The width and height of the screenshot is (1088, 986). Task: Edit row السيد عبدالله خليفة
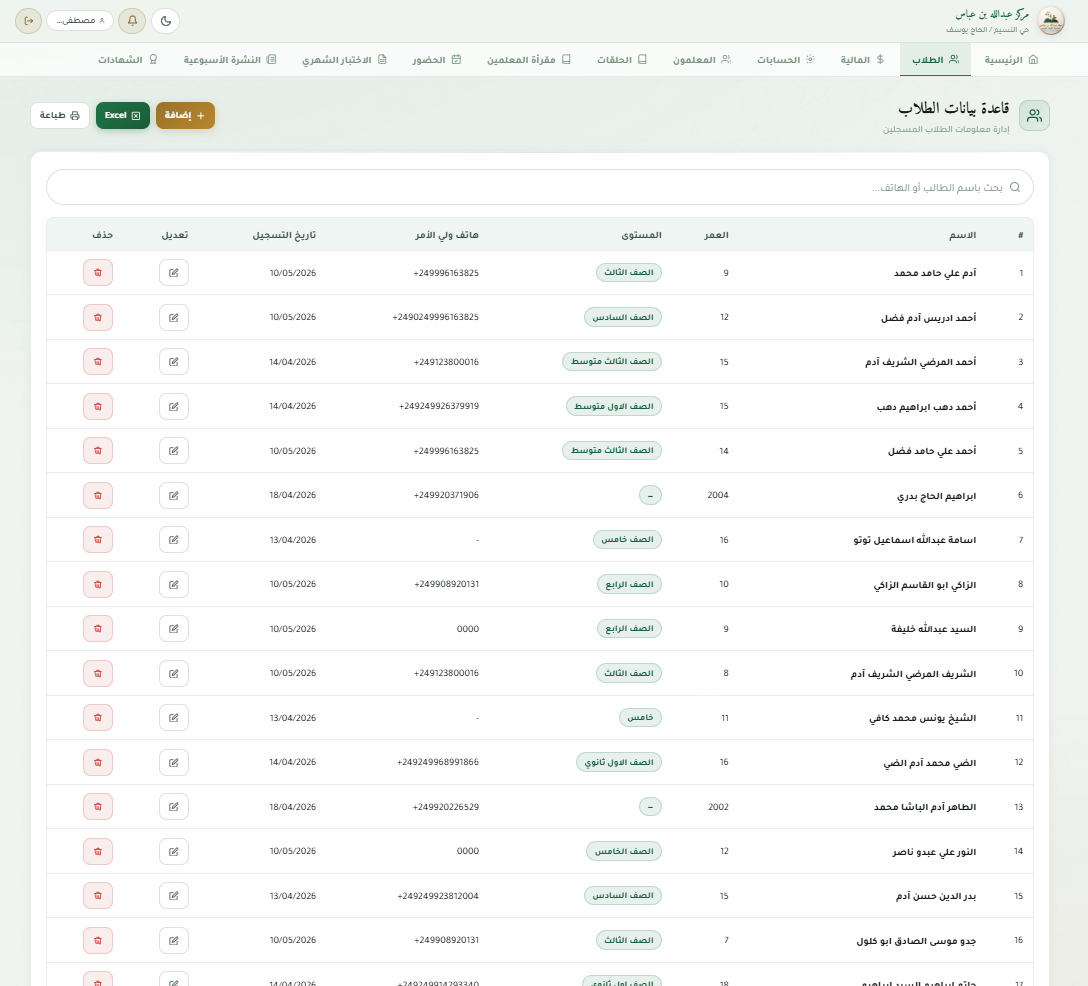(x=173, y=629)
